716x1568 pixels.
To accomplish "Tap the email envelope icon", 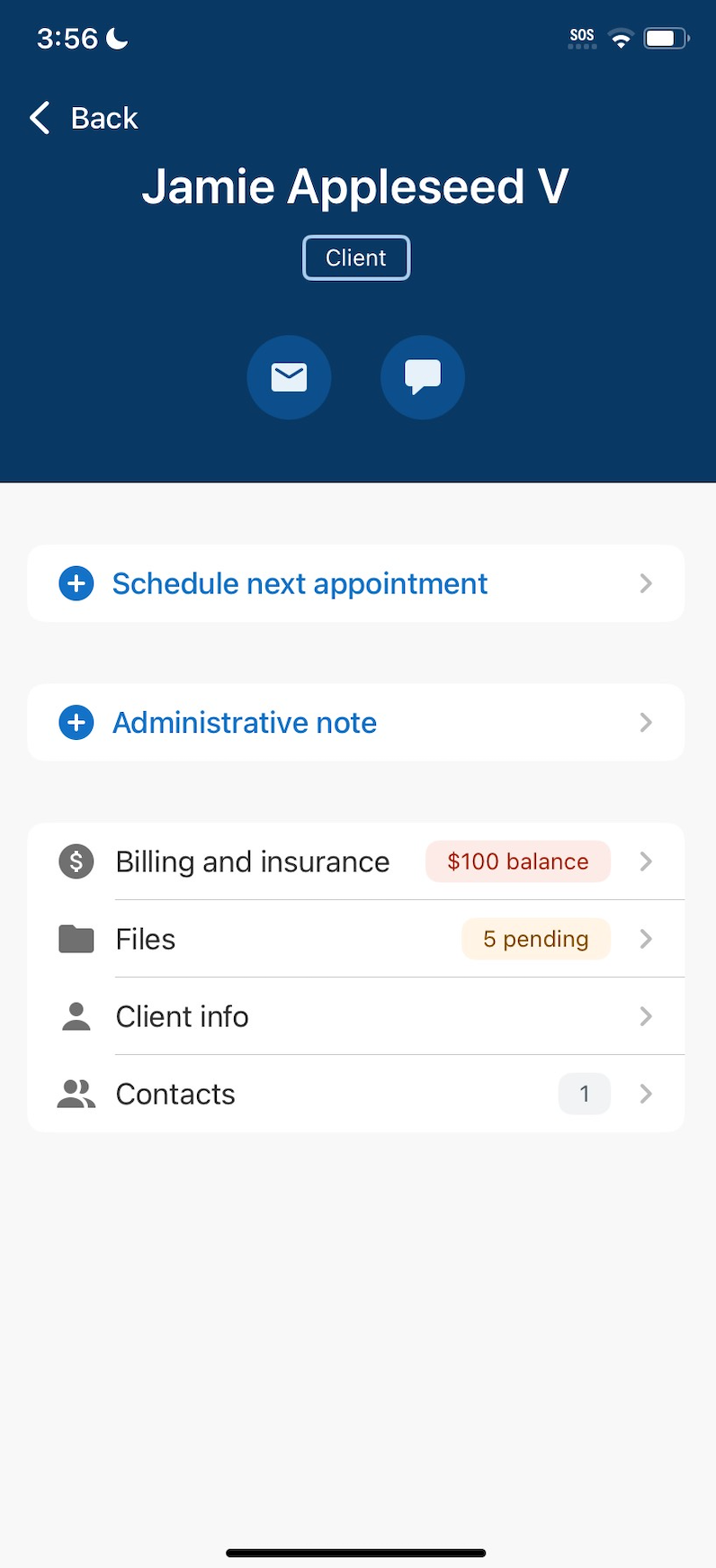I will pyautogui.click(x=289, y=377).
